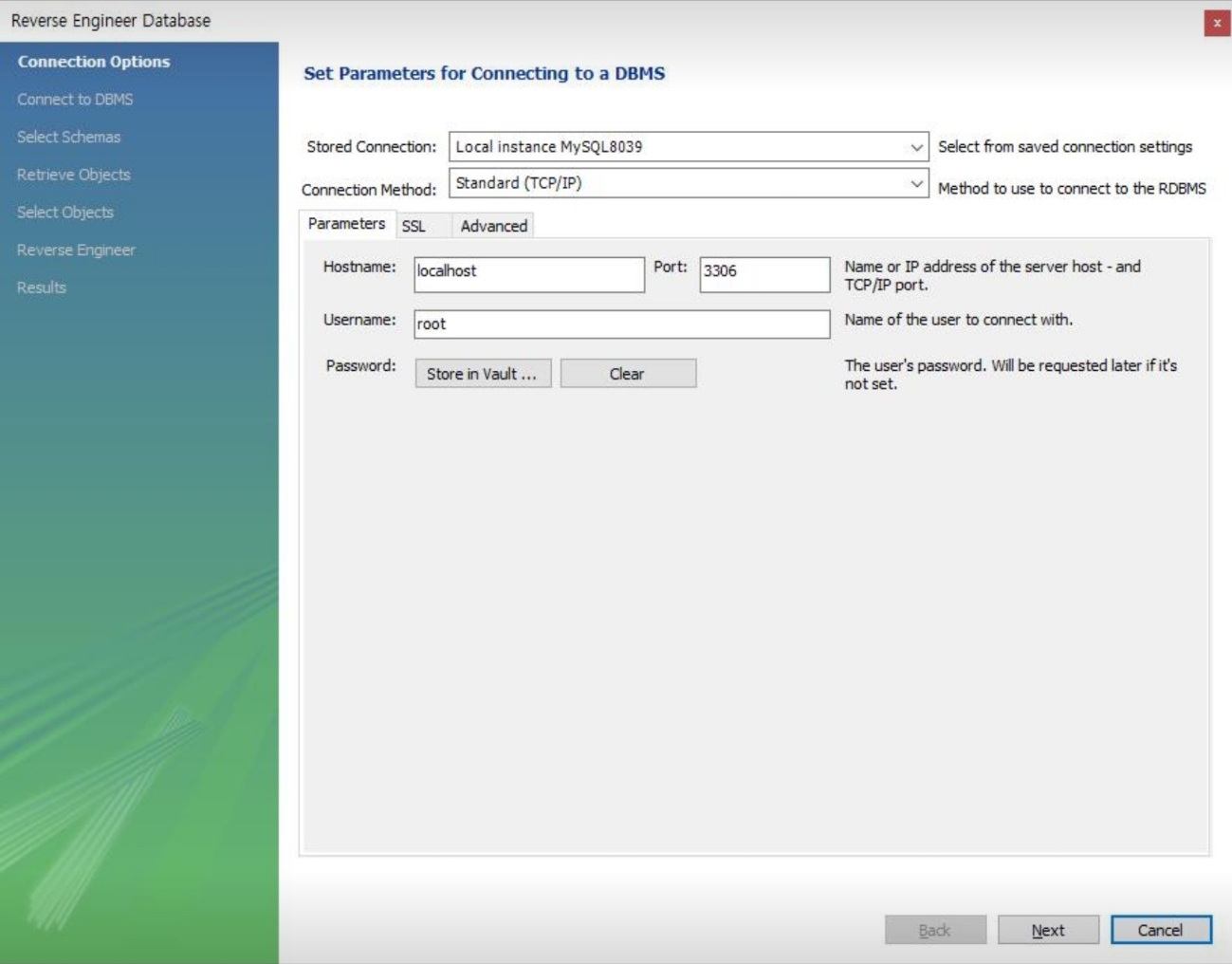Click the Clear password button

pos(628,374)
